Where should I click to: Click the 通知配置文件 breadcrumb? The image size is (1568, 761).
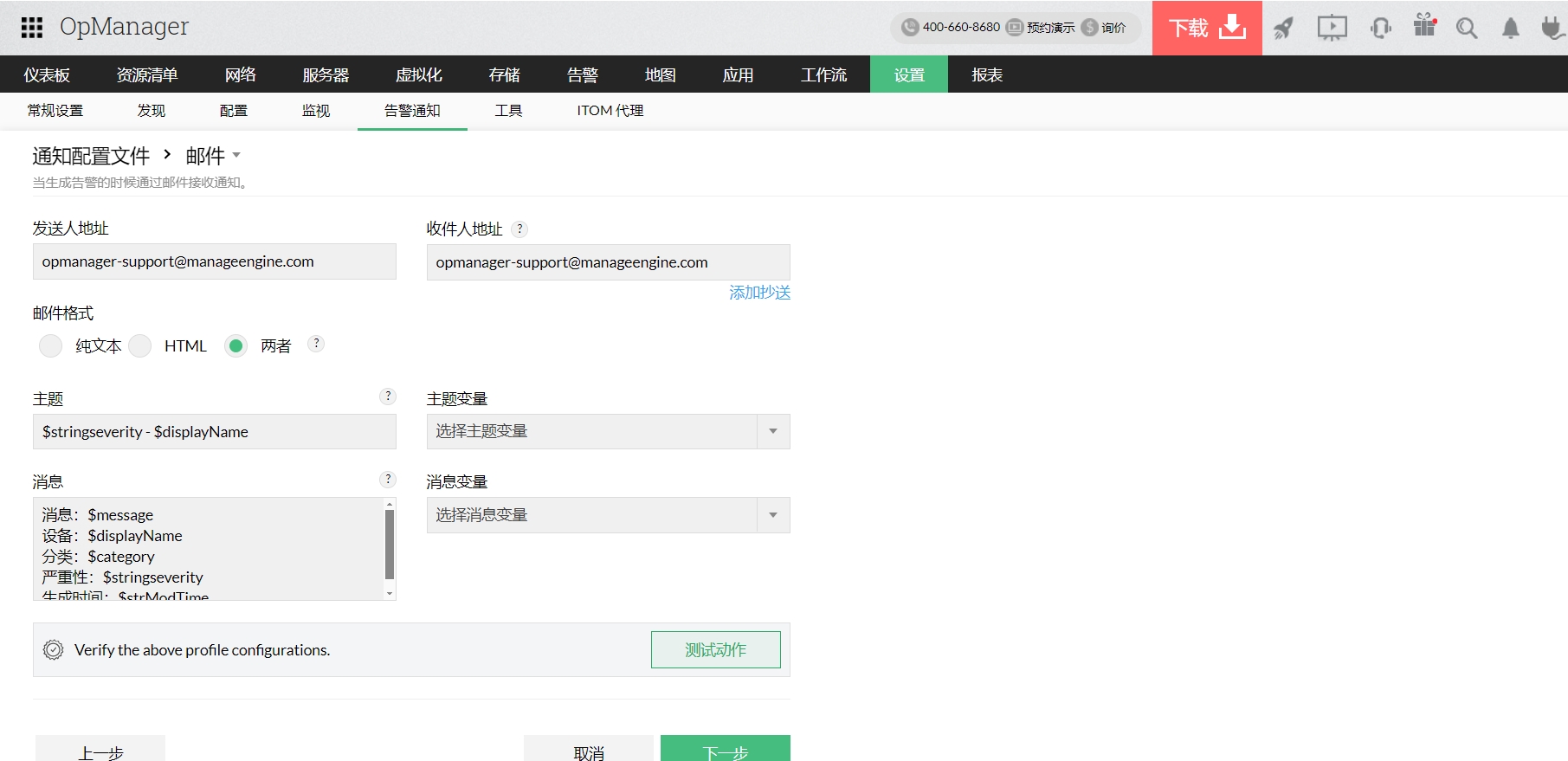pyautogui.click(x=91, y=156)
